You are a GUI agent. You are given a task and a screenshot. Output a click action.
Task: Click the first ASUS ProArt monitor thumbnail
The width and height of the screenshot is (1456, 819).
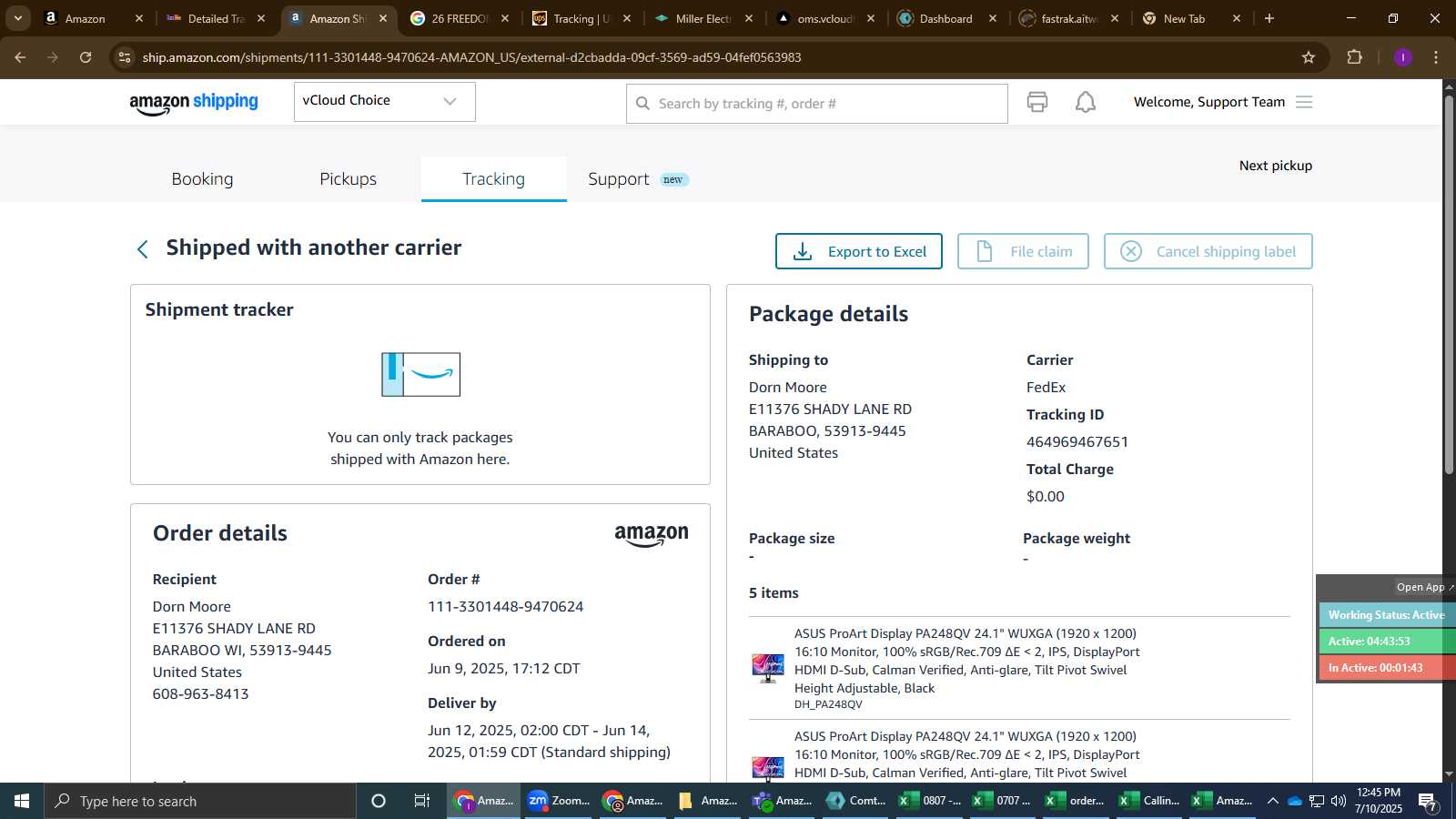768,668
